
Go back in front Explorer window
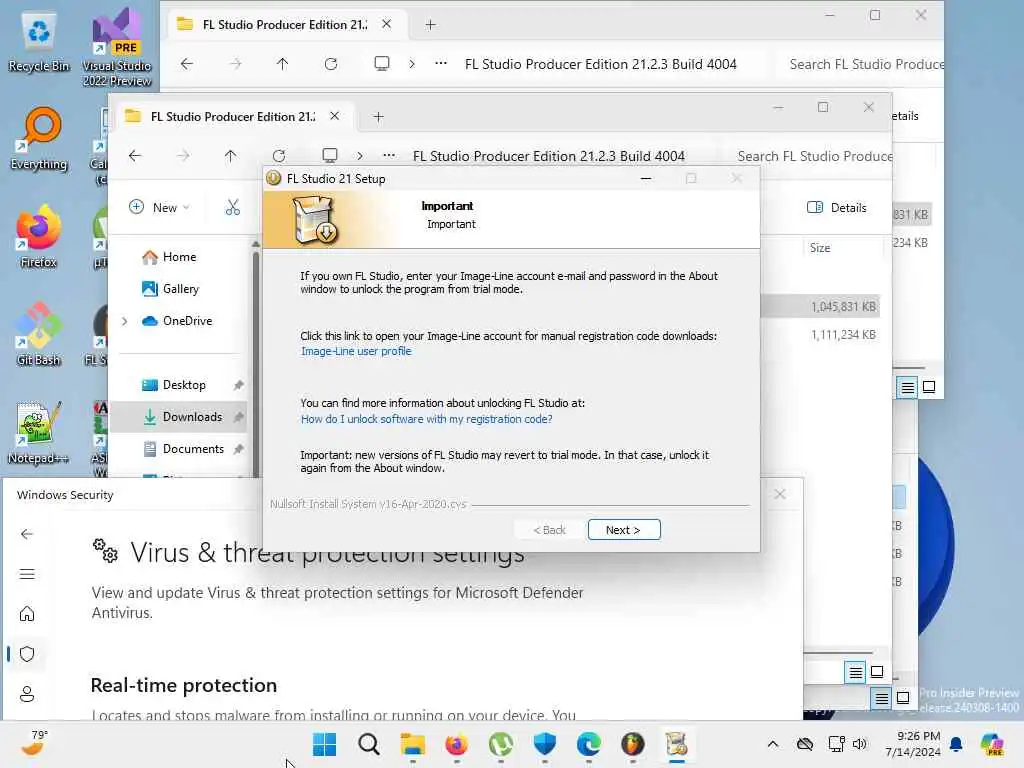(x=135, y=155)
